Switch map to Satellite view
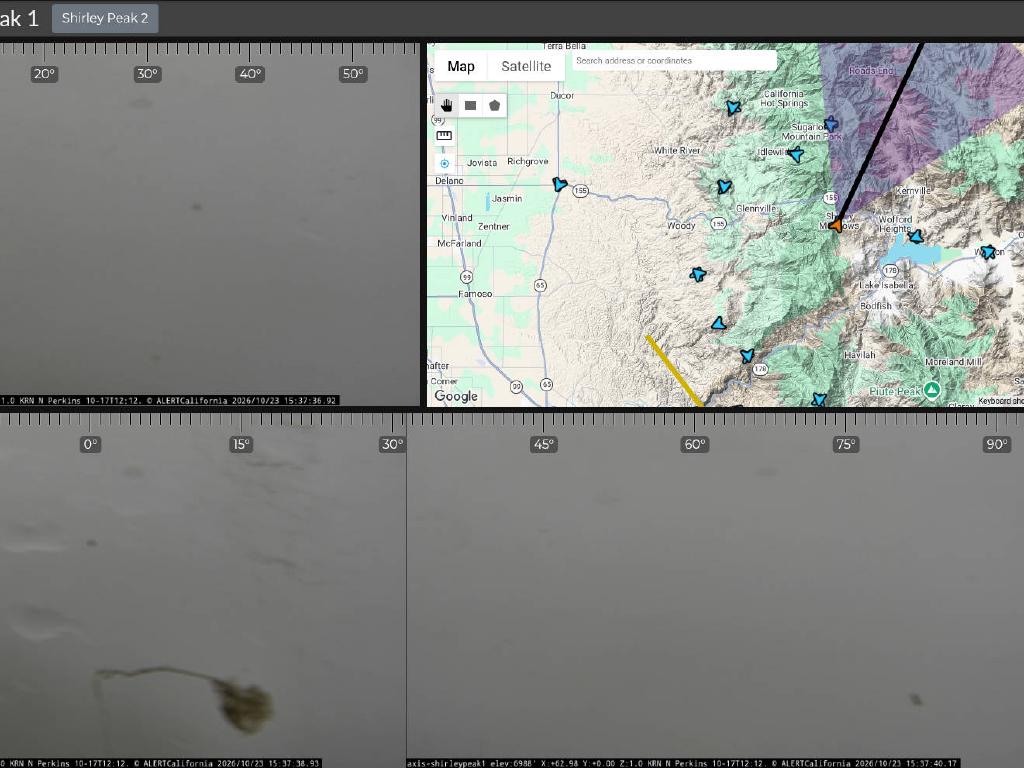 526,66
